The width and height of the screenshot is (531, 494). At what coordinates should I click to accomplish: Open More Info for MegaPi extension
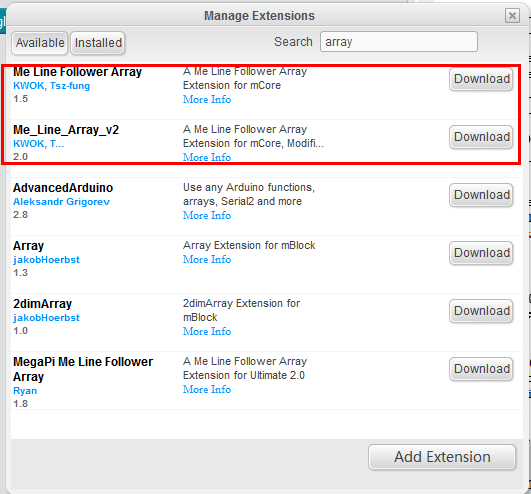point(207,389)
